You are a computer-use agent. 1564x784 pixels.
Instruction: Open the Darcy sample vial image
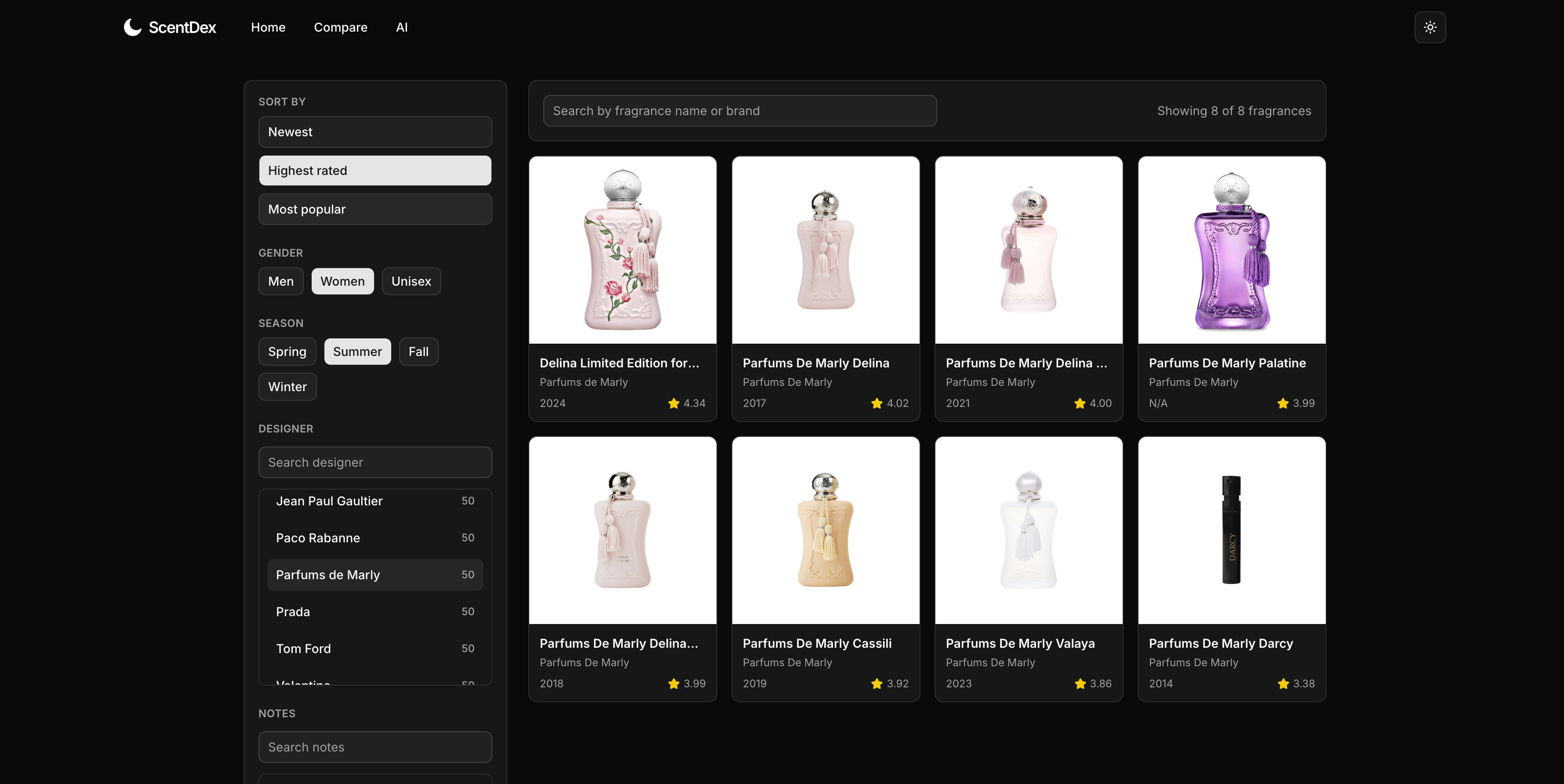point(1231,530)
